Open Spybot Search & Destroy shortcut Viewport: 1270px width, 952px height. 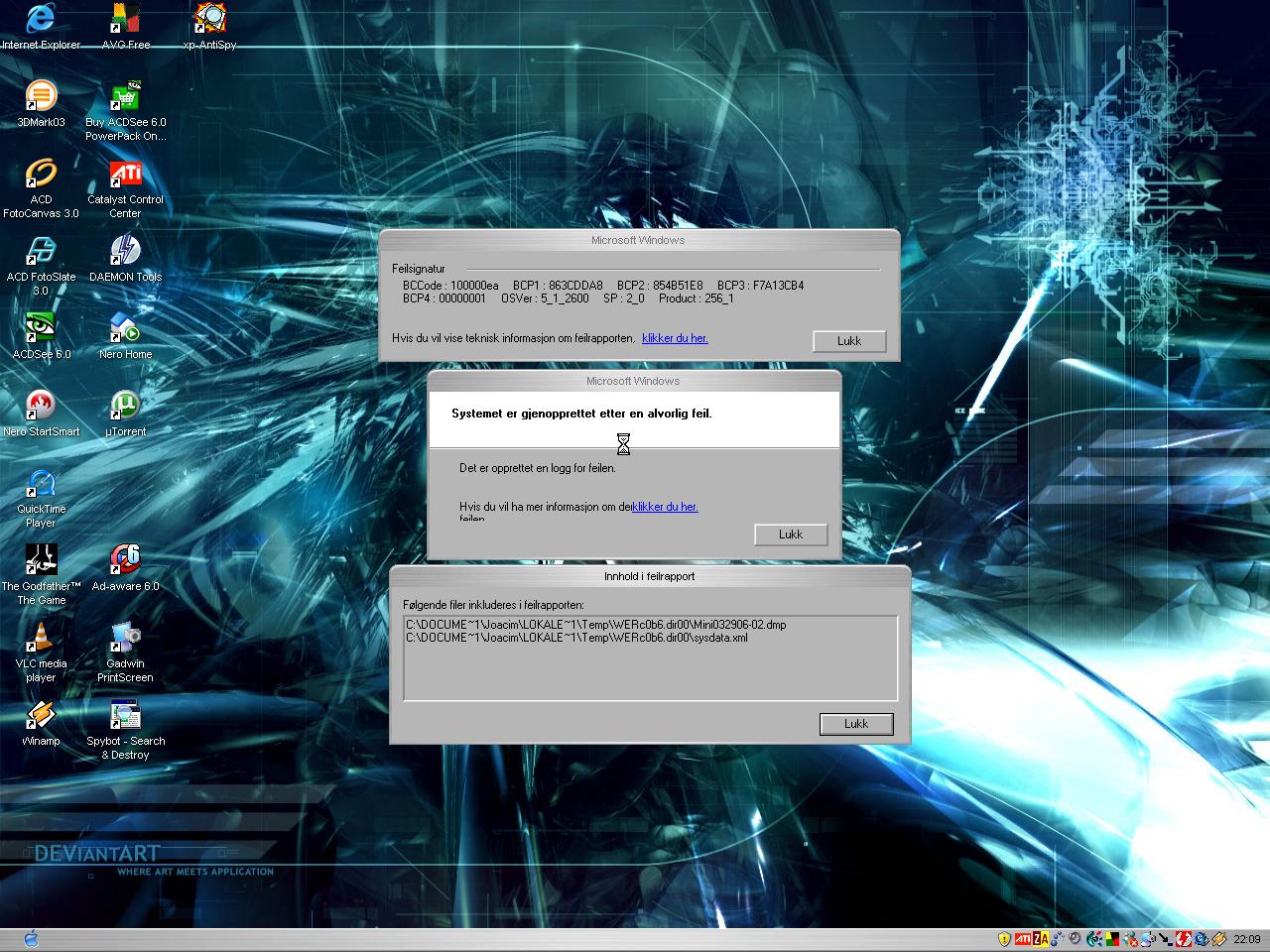[125, 729]
